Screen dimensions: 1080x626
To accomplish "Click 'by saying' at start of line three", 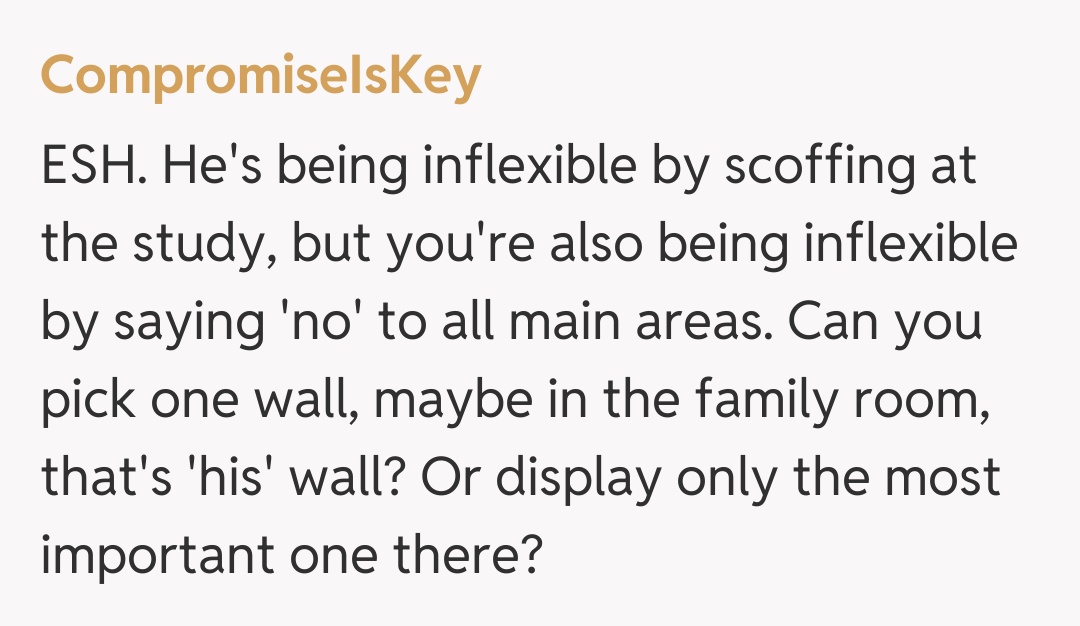I will click(142, 323).
